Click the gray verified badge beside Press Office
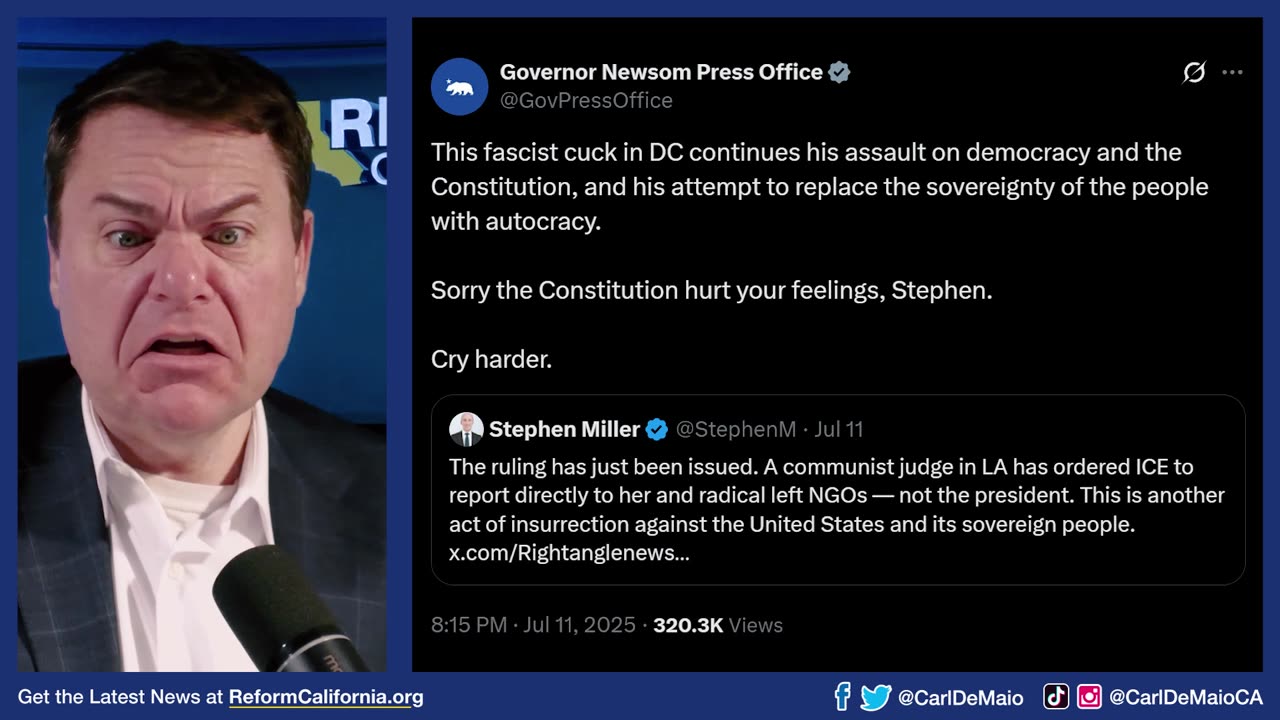Screen dimensions: 1280x720 [839, 72]
